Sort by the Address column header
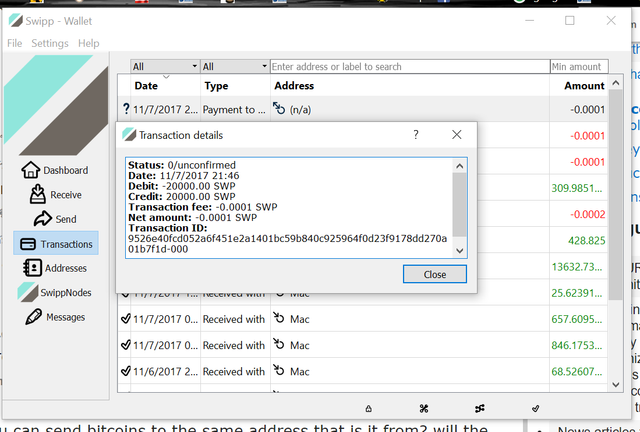 [410, 86]
